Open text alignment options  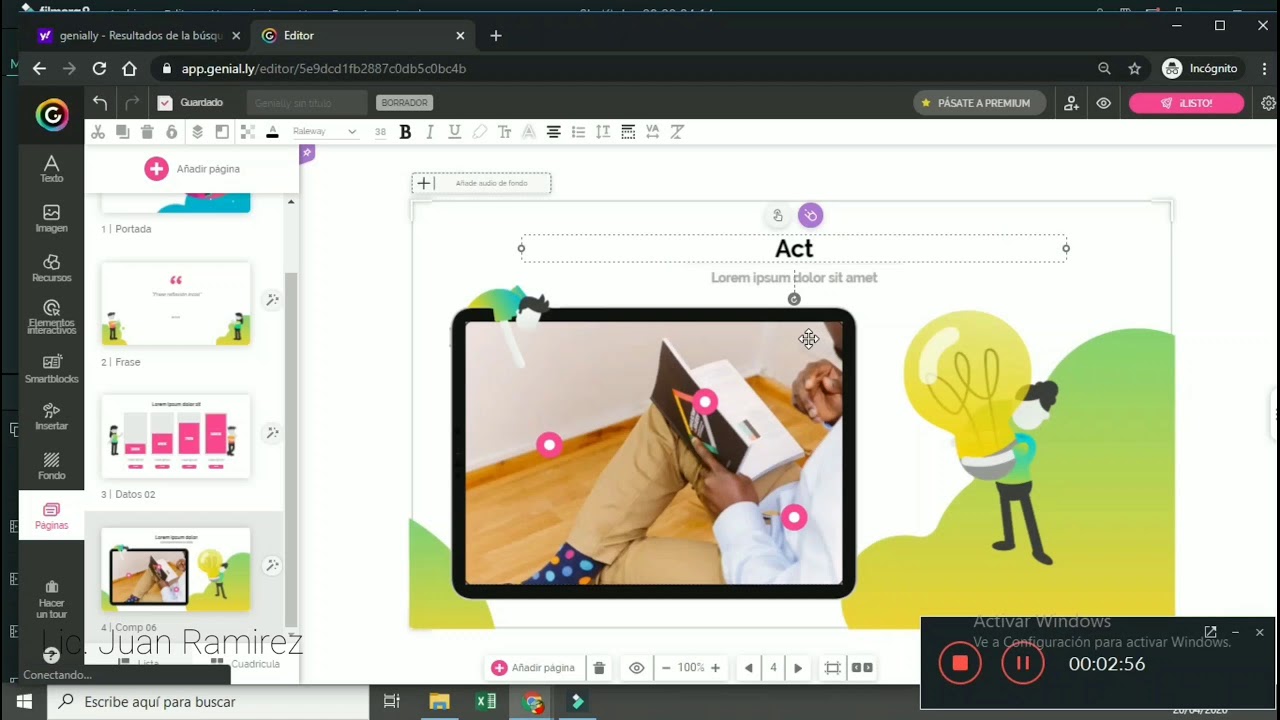tap(553, 132)
